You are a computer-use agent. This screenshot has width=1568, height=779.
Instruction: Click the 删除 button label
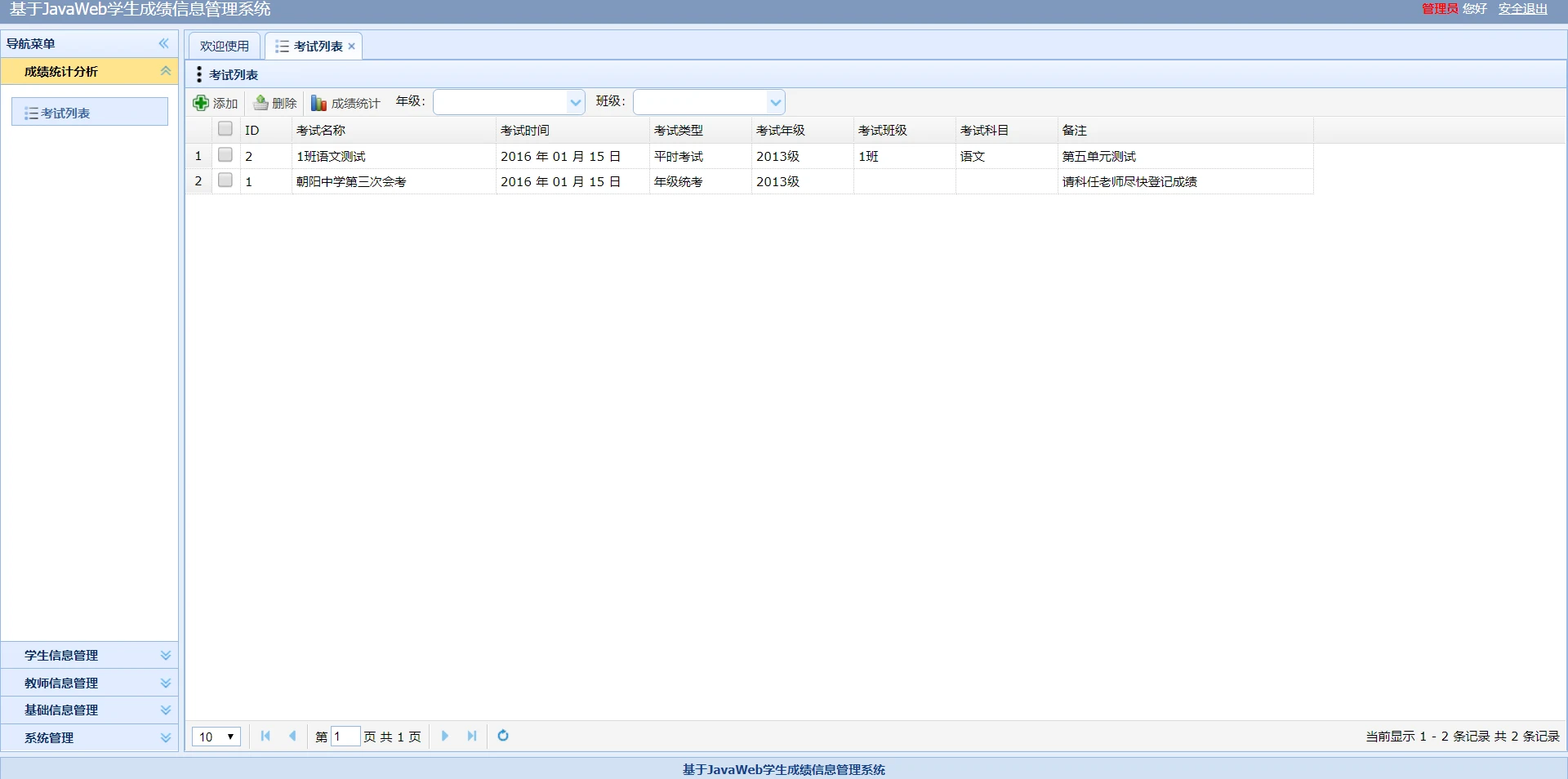[284, 103]
